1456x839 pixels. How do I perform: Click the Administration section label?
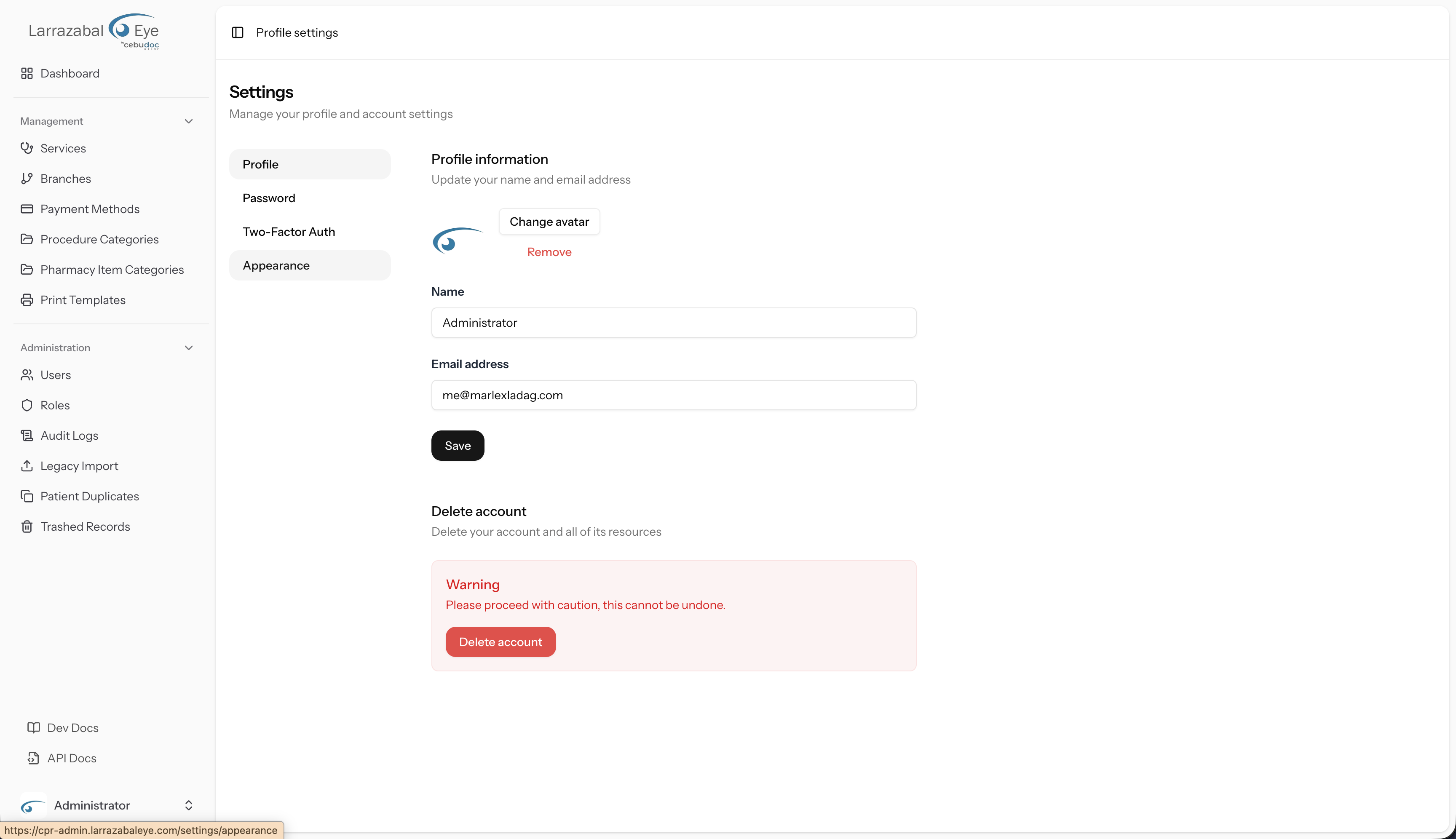55,347
